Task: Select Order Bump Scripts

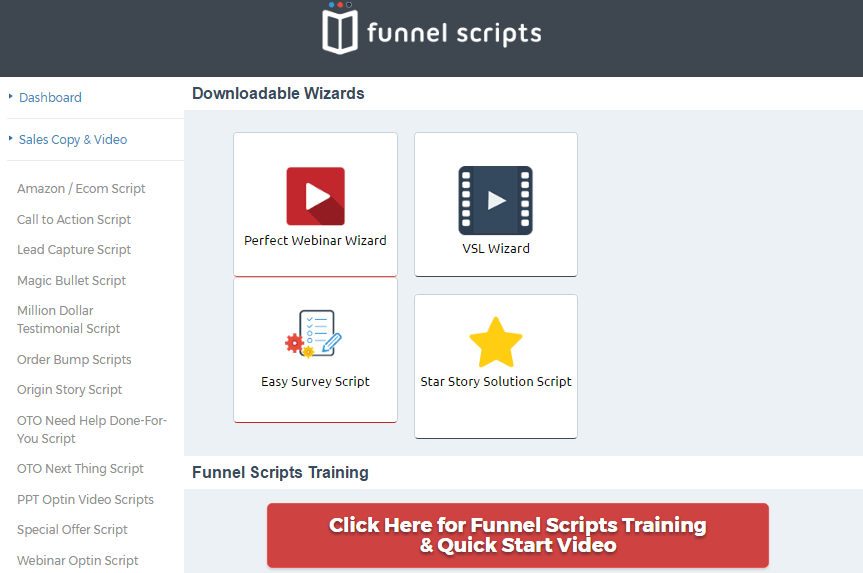Action: (x=74, y=359)
